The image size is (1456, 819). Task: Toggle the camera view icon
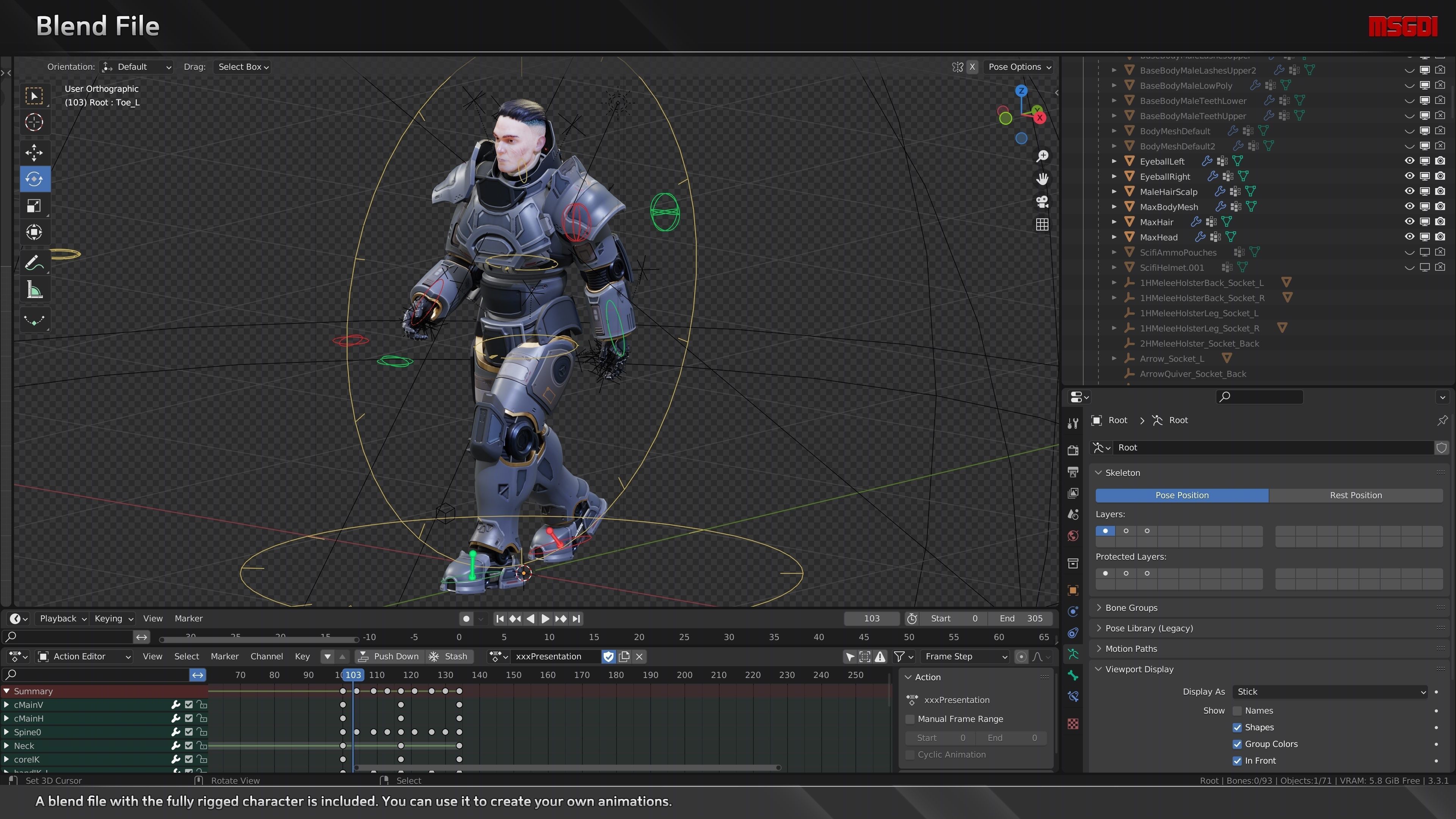(x=1042, y=202)
